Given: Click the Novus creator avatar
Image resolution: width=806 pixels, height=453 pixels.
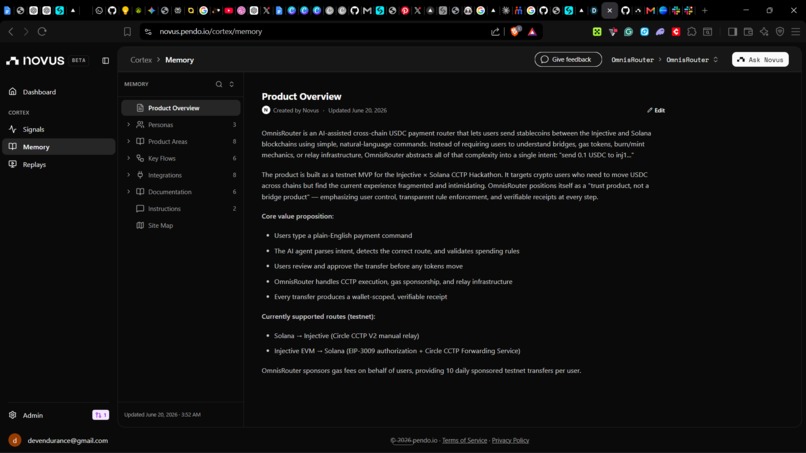Looking at the screenshot, I should tap(266, 110).
